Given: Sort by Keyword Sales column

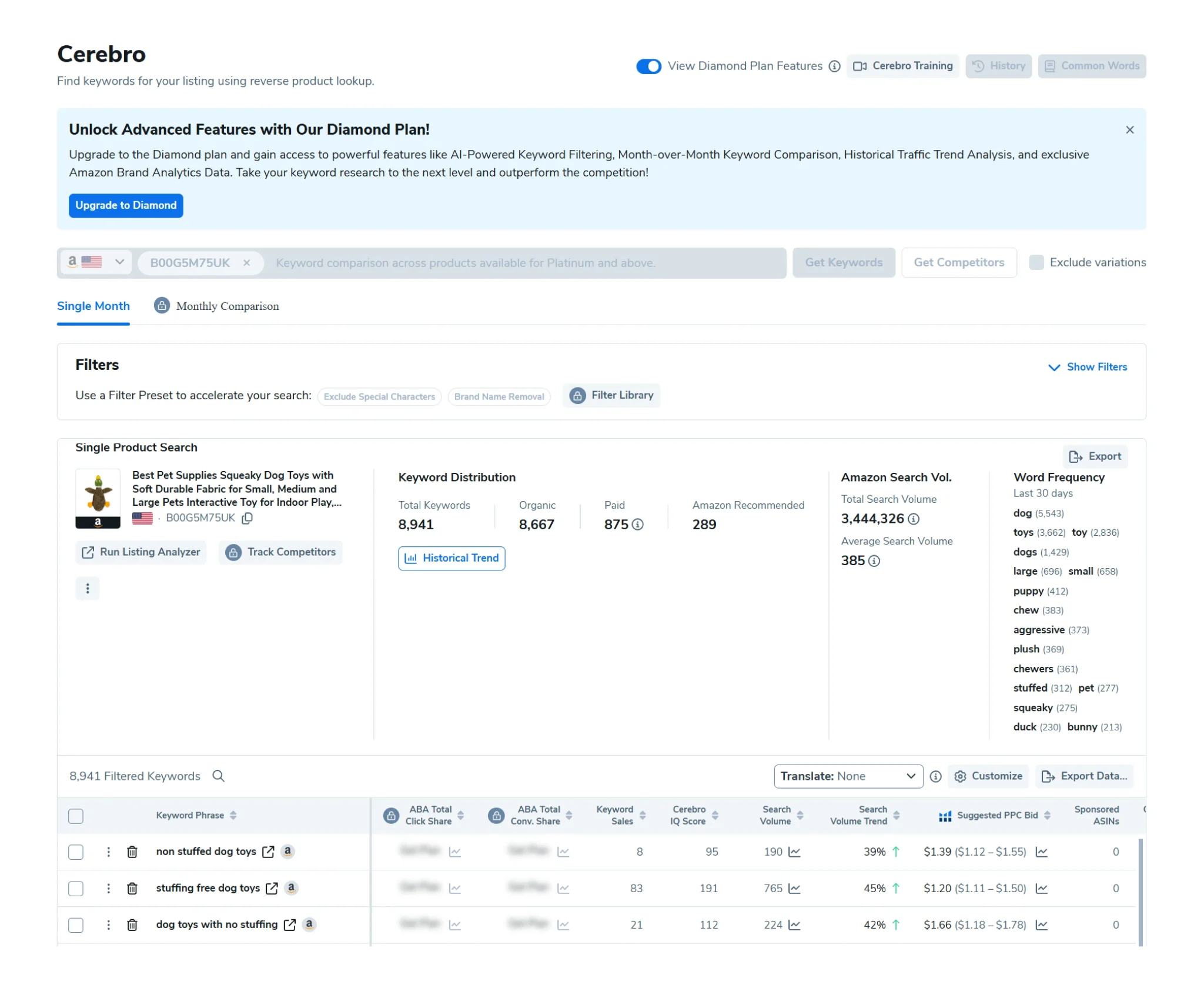Looking at the screenshot, I should (642, 816).
